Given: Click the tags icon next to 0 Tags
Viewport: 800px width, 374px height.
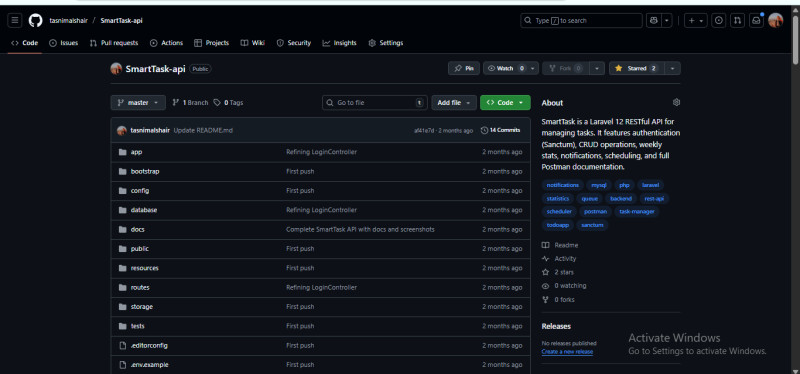Looking at the screenshot, I should 217,103.
